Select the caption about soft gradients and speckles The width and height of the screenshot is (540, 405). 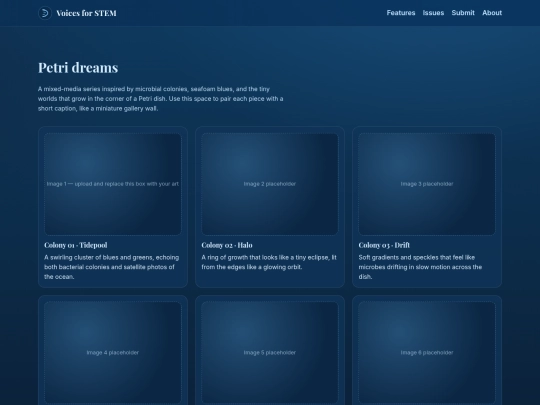click(x=420, y=267)
